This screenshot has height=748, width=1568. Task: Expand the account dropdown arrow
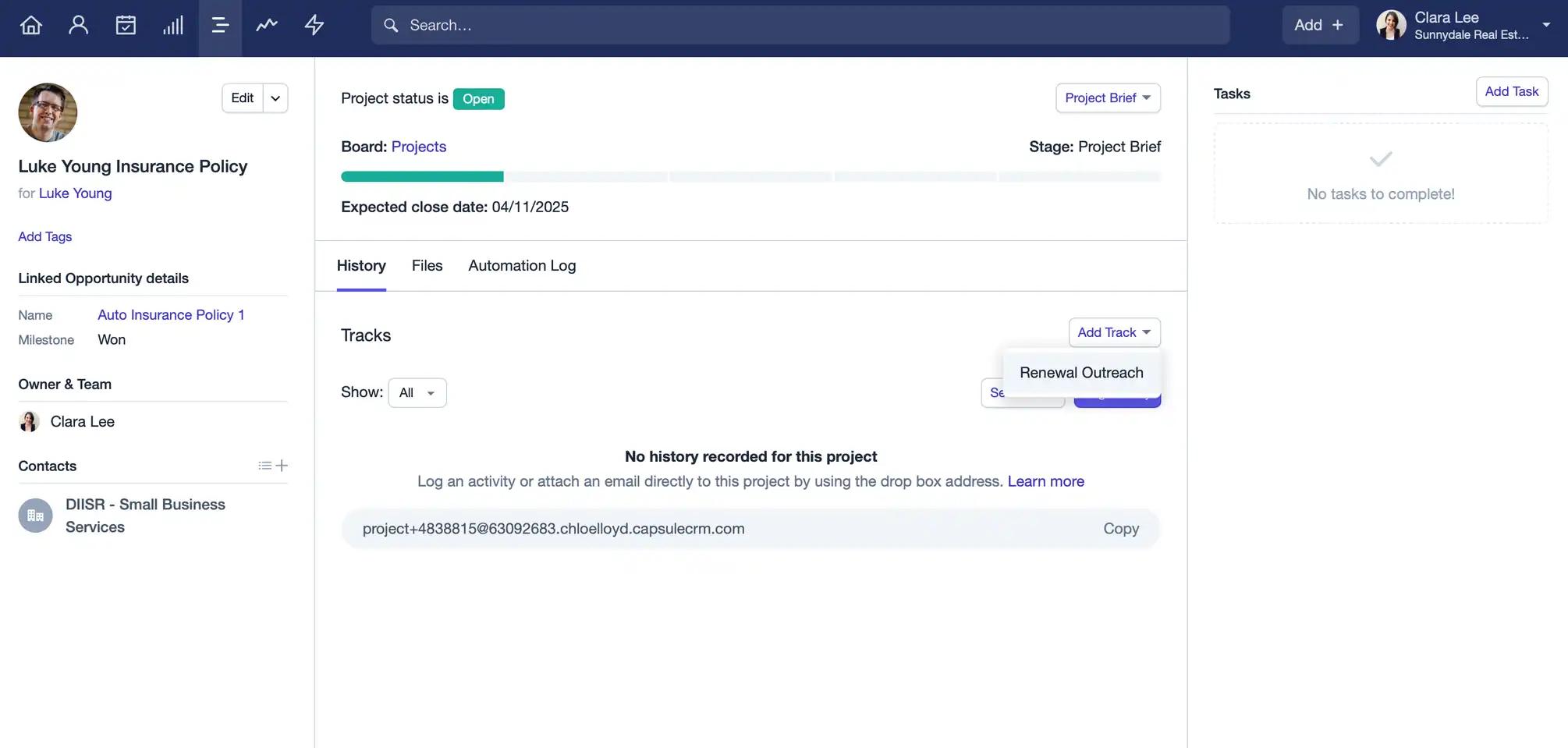pos(1546,25)
